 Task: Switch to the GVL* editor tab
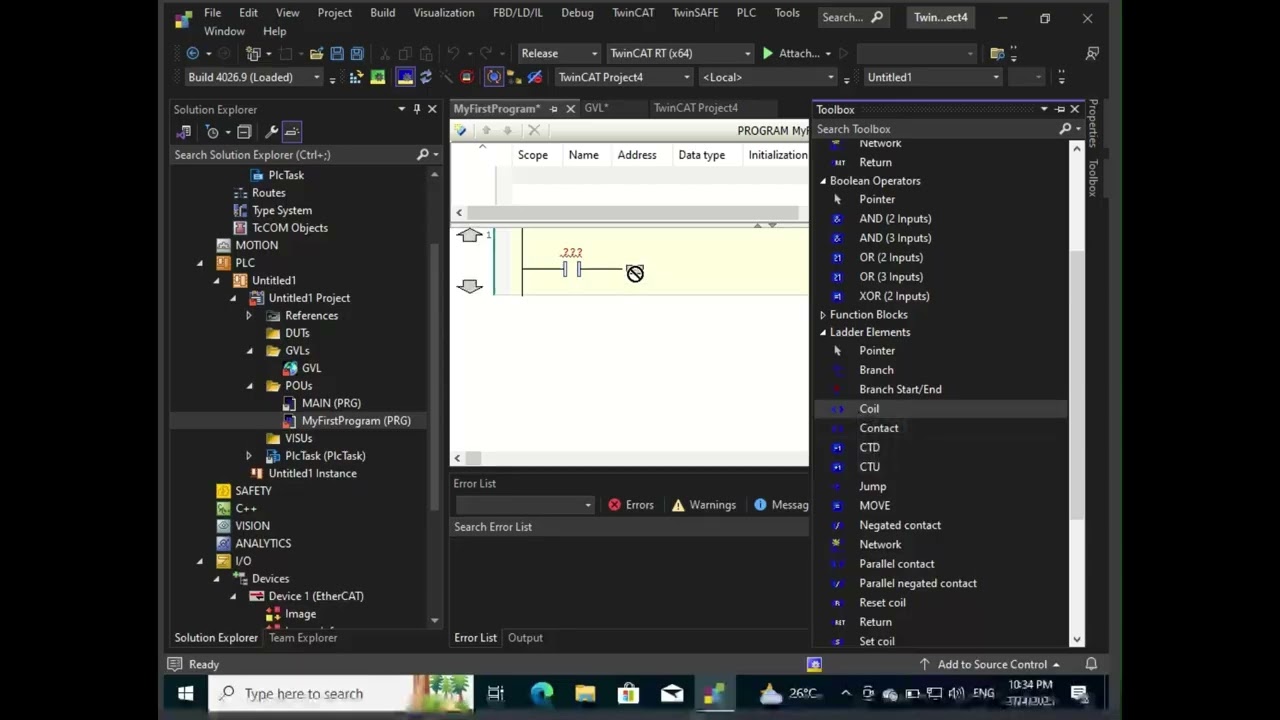596,108
